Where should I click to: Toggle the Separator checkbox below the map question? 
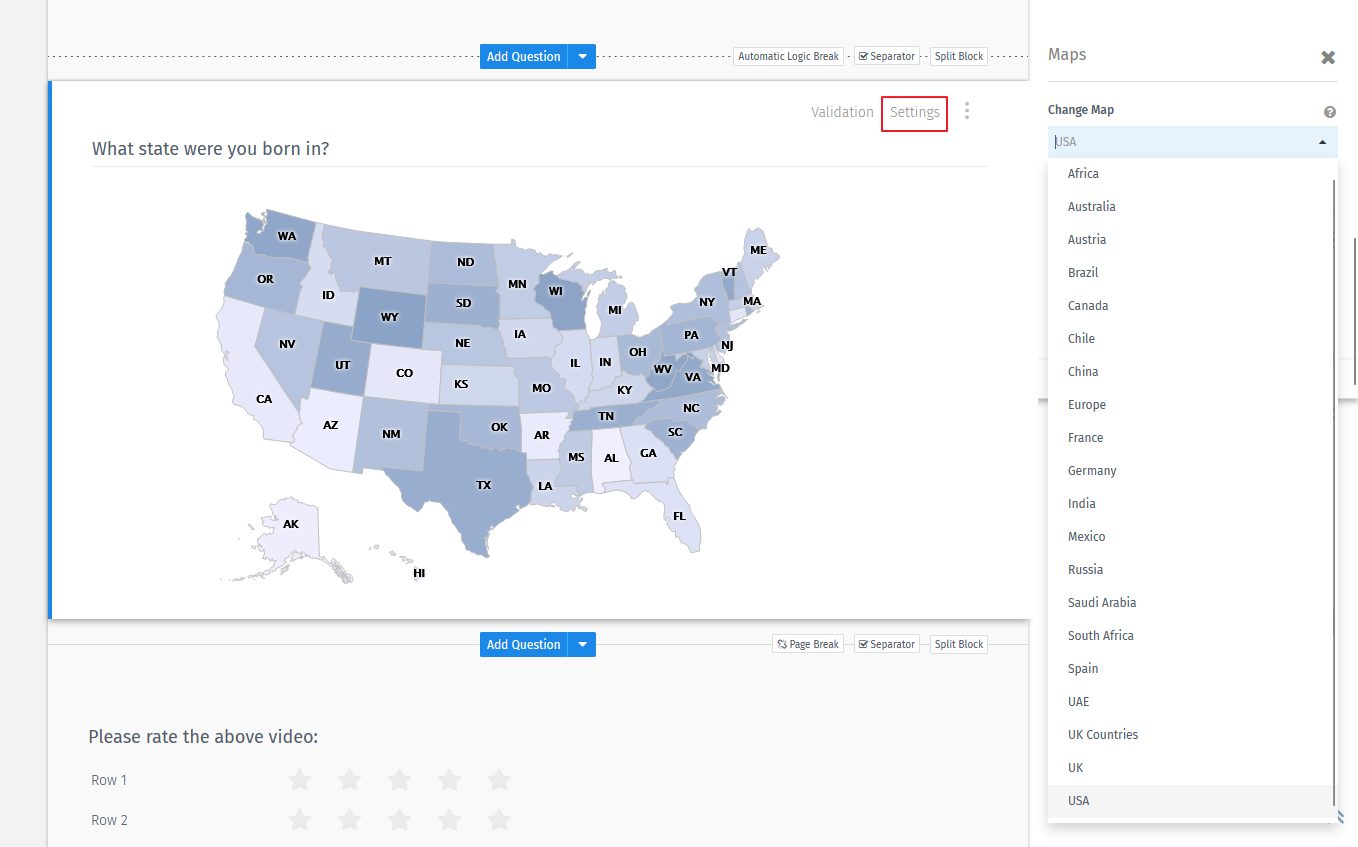(864, 645)
